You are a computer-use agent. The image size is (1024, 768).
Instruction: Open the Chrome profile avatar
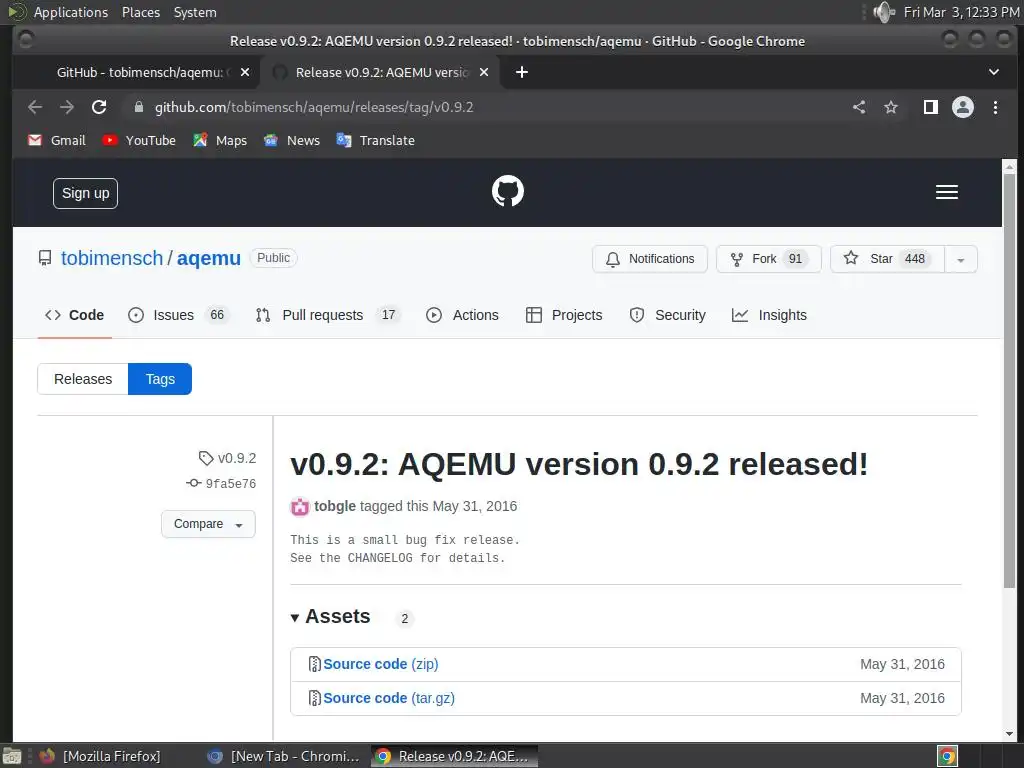click(963, 107)
